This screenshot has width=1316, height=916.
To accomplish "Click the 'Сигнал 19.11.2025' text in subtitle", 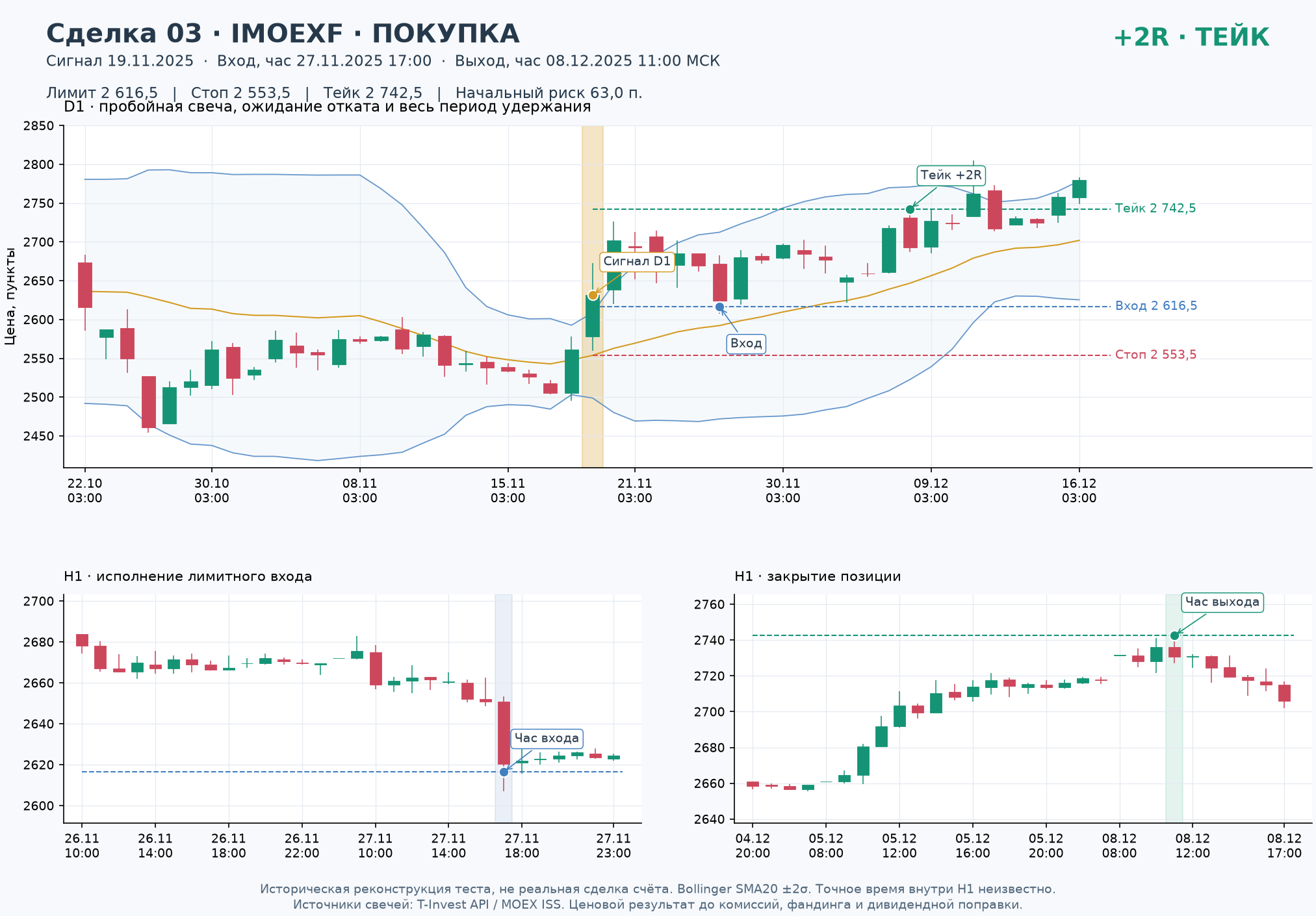I will coord(120,61).
